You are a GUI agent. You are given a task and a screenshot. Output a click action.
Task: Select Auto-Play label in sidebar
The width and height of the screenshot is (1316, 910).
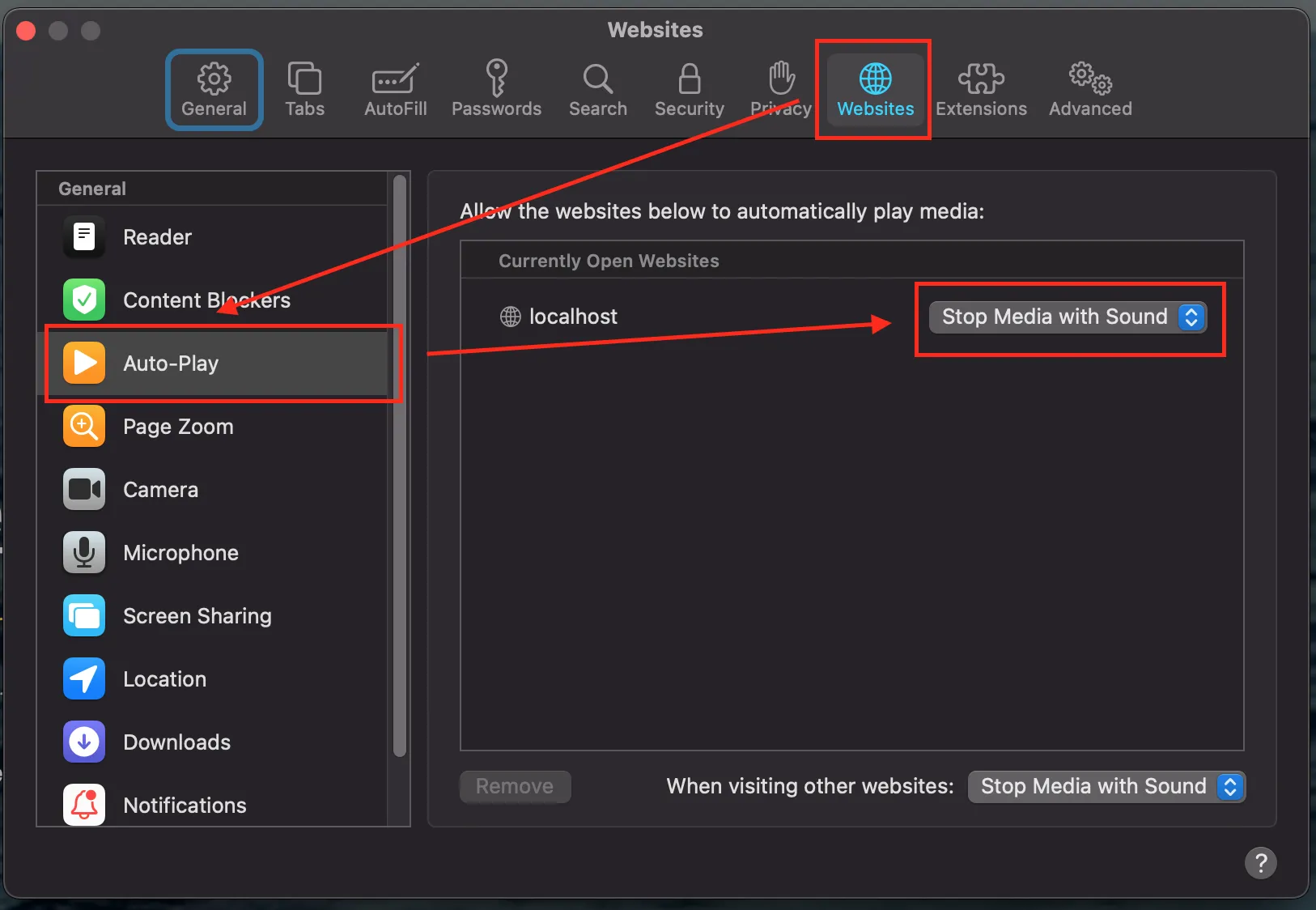171,364
